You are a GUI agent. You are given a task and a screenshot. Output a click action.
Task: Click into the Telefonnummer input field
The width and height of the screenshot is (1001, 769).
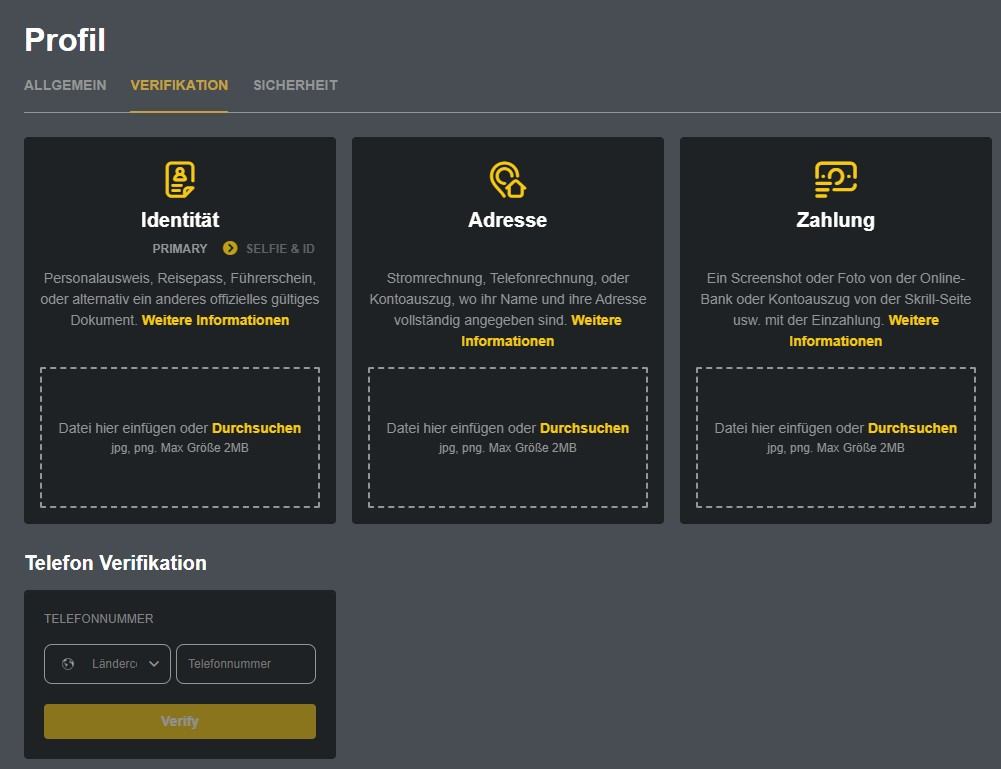point(245,664)
